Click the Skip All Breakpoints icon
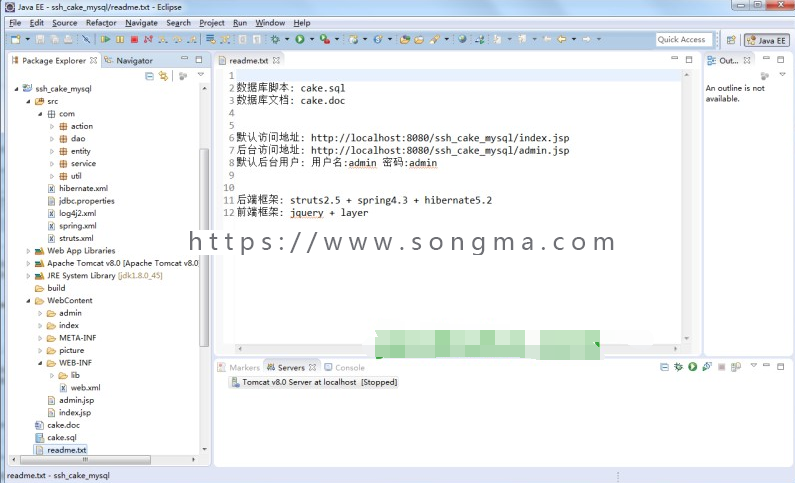 (x=86, y=40)
